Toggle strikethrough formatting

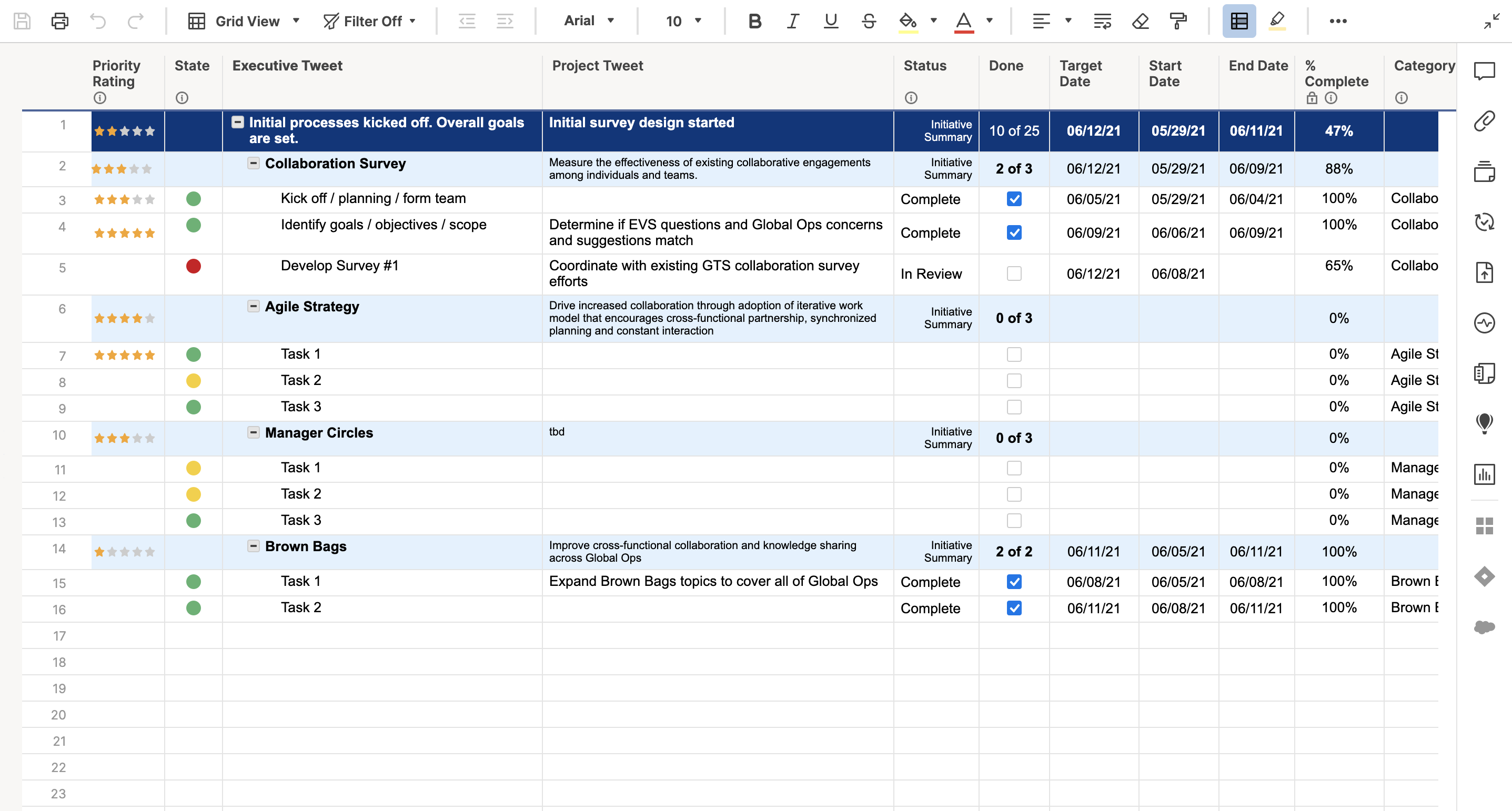tap(869, 21)
